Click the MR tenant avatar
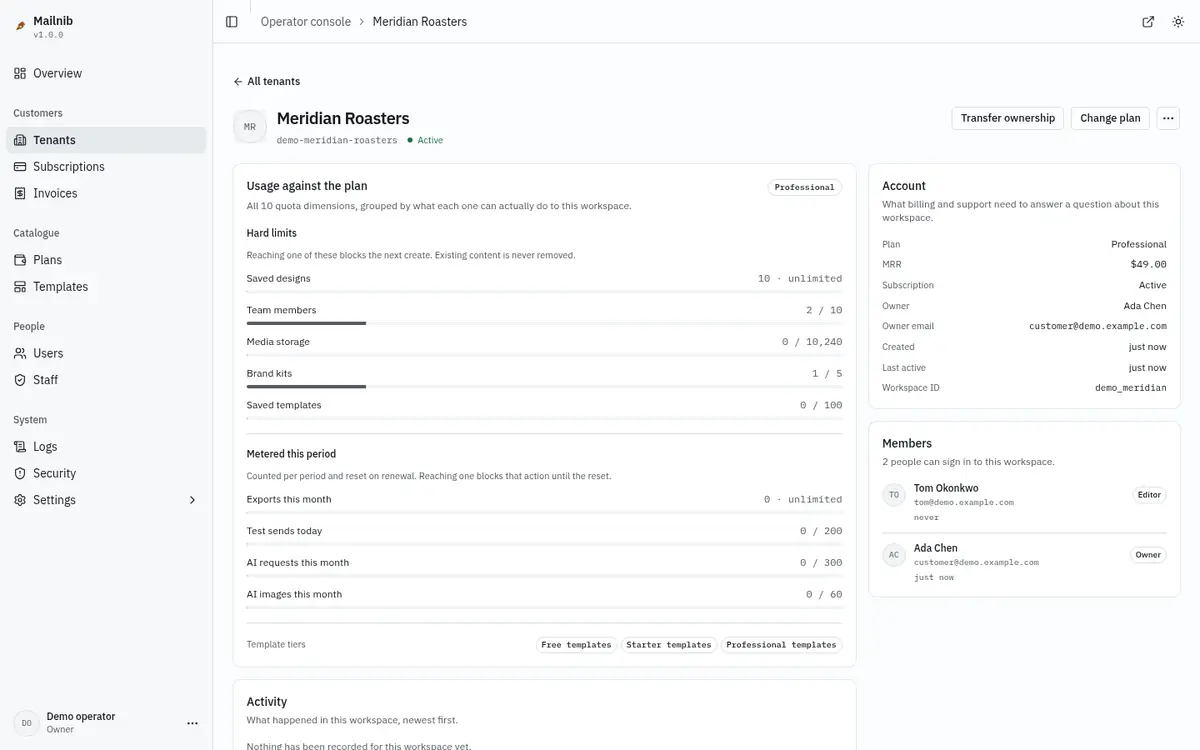1200x750 pixels. tap(250, 127)
